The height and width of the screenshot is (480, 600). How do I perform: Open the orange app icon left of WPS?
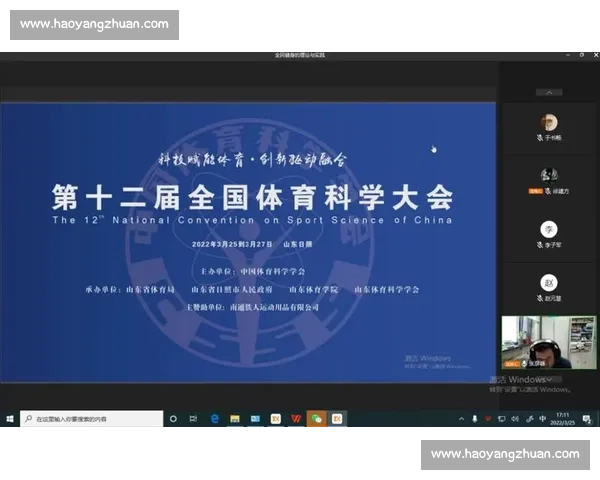[276, 419]
